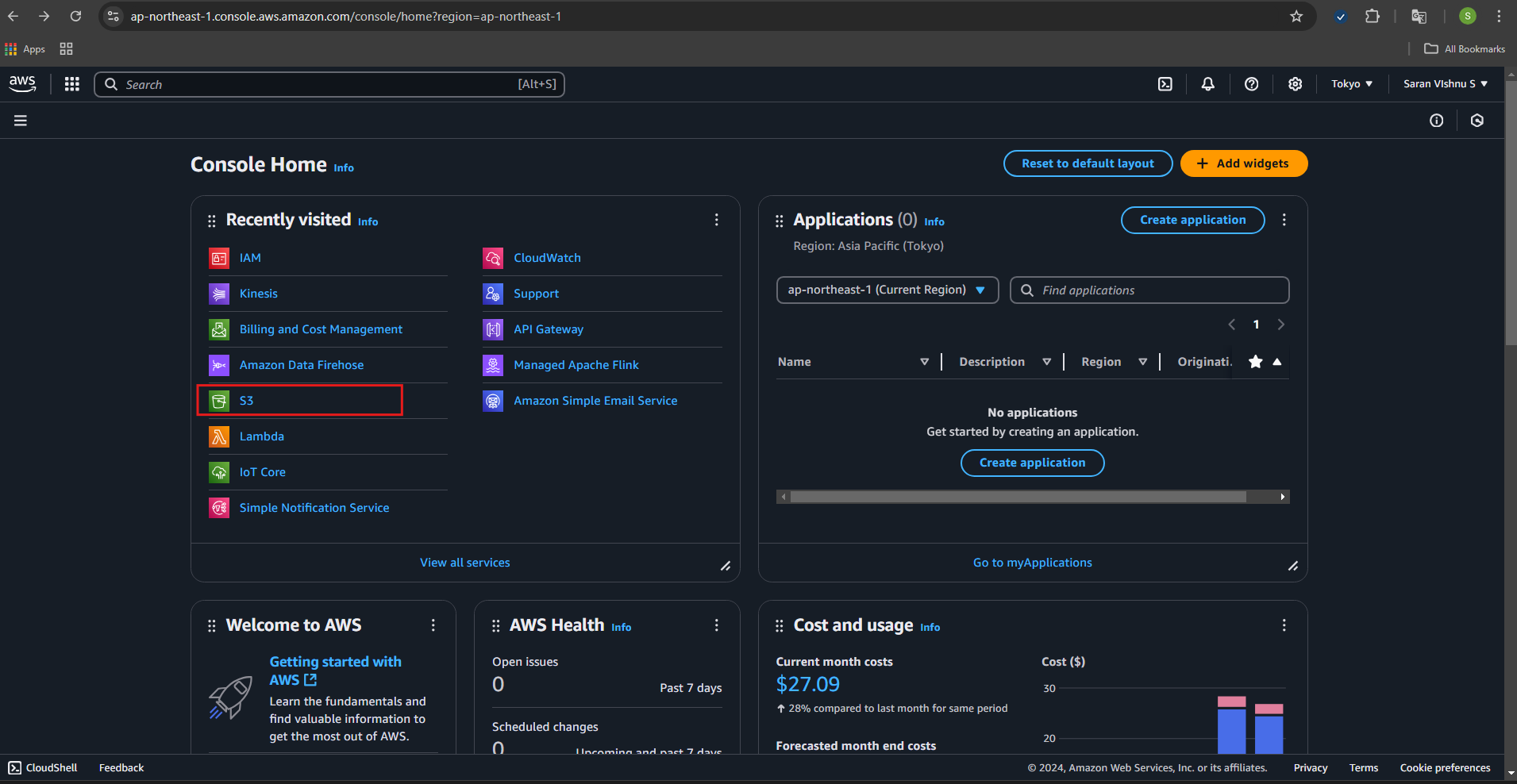Open the notifications bell
This screenshot has height=784, width=1517.
[x=1207, y=84]
